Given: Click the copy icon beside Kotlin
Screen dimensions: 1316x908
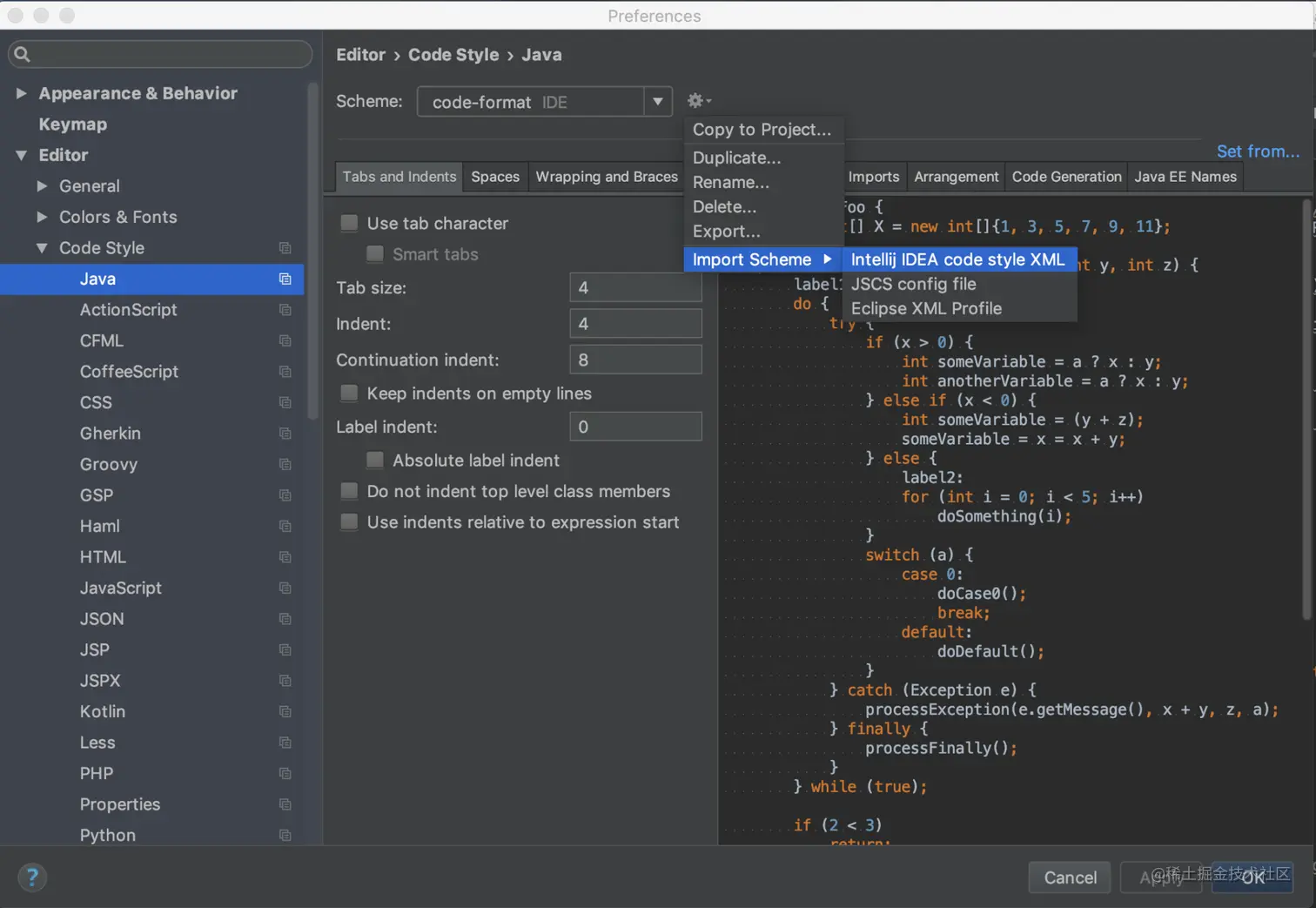Looking at the screenshot, I should tap(285, 711).
